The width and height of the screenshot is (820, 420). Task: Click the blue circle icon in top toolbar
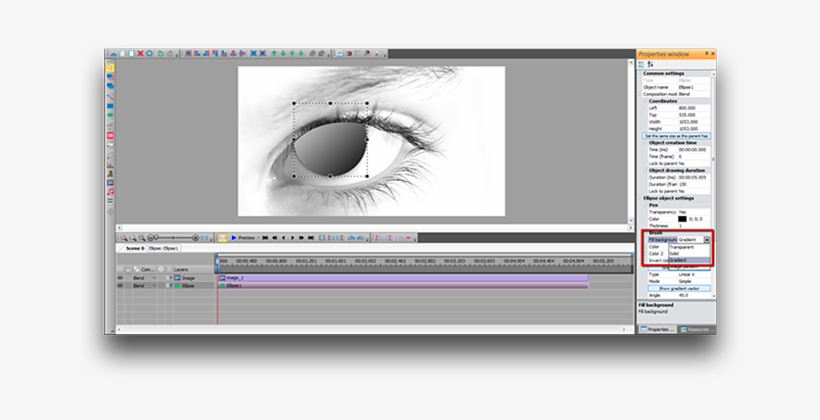(x=149, y=53)
